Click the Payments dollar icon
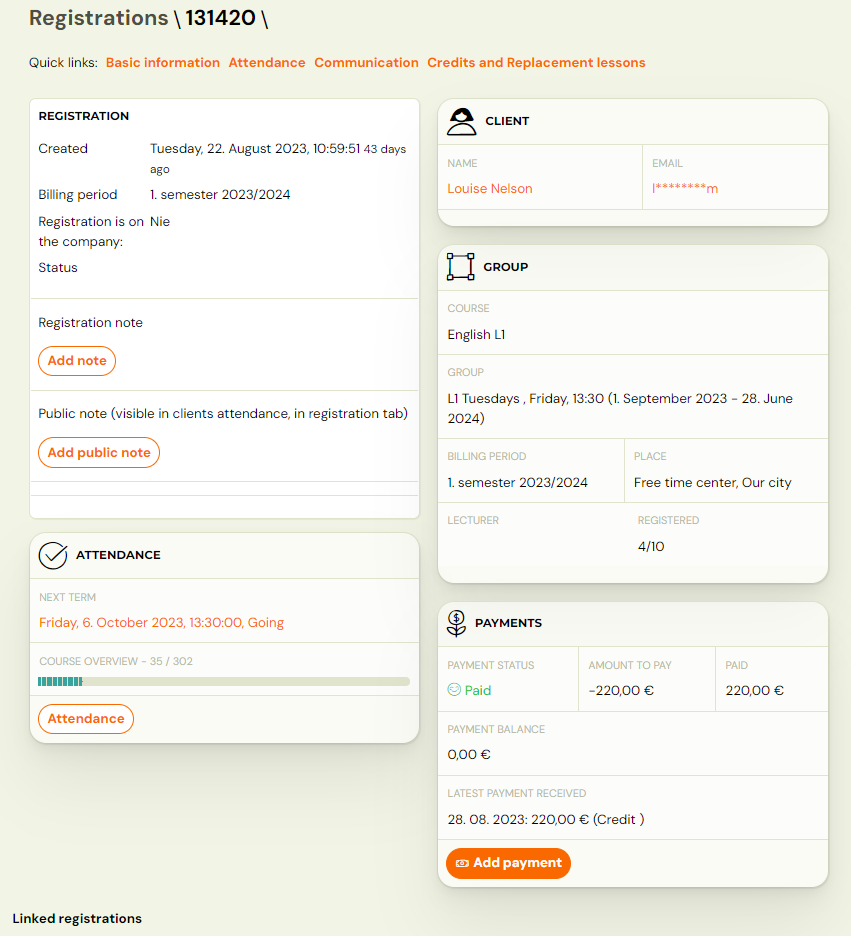Screen dimensions: 851x936 (x=457, y=622)
